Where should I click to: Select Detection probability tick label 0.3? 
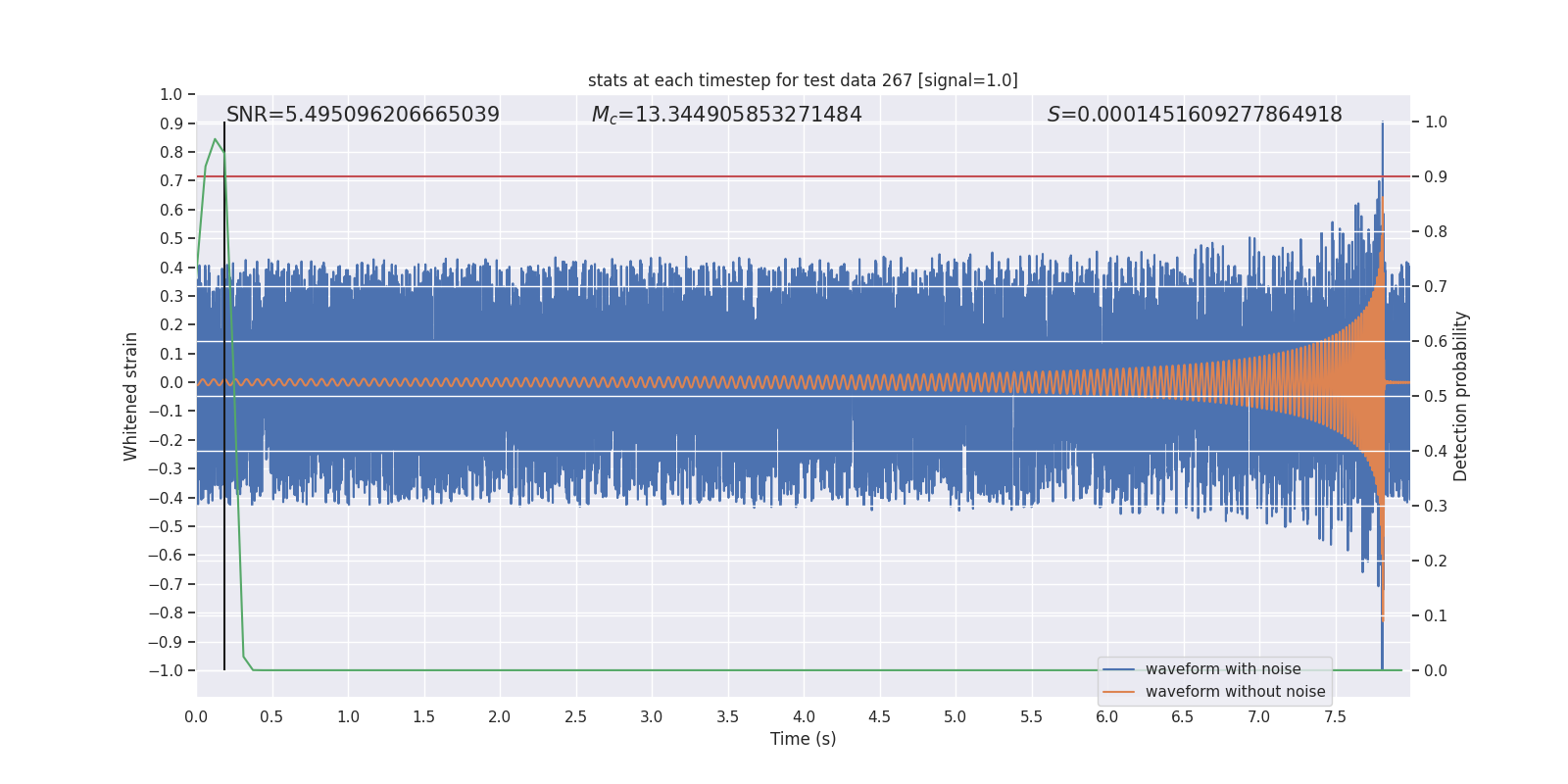[x=1436, y=506]
